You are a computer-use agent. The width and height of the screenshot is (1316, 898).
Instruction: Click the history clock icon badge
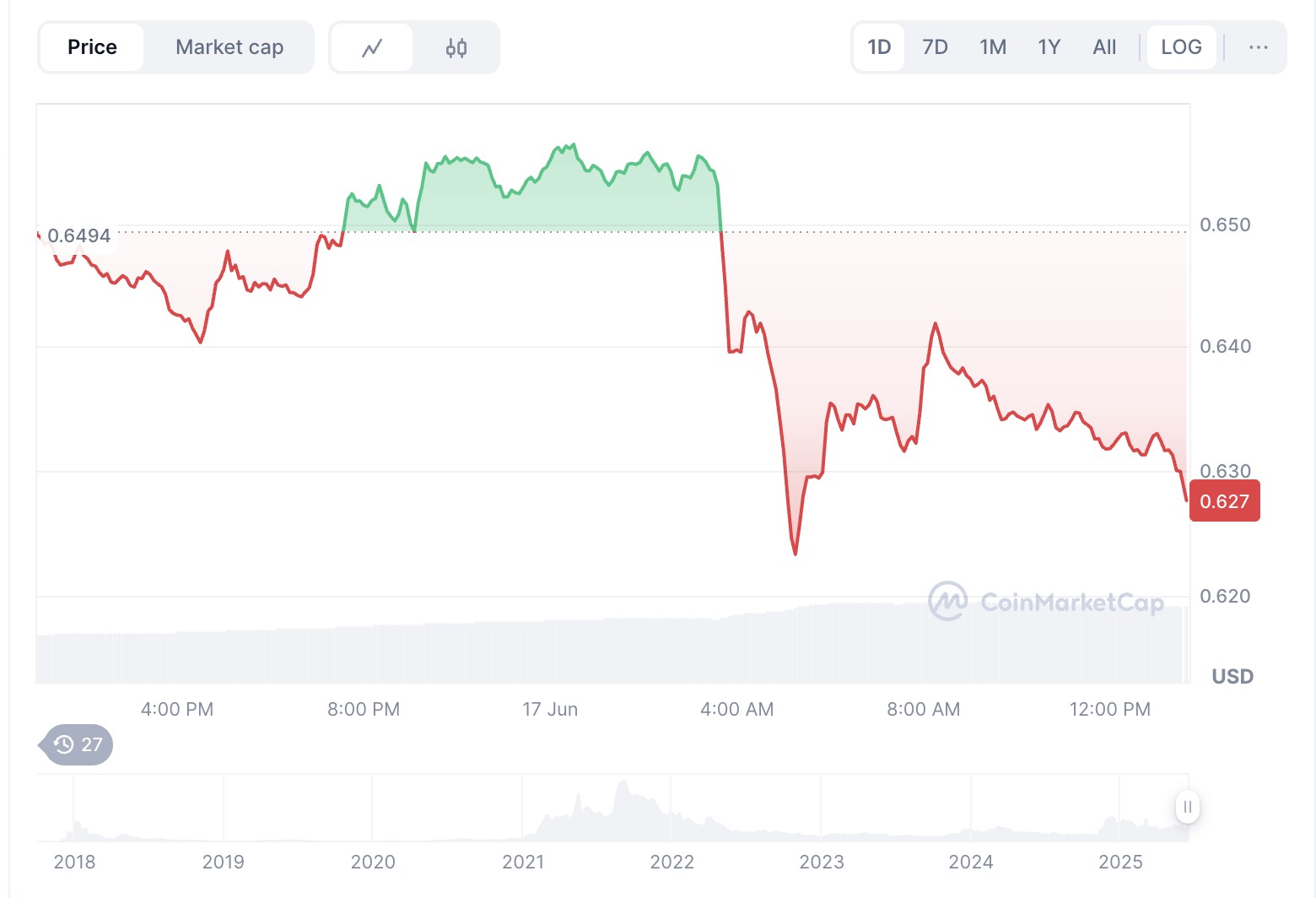(x=78, y=744)
